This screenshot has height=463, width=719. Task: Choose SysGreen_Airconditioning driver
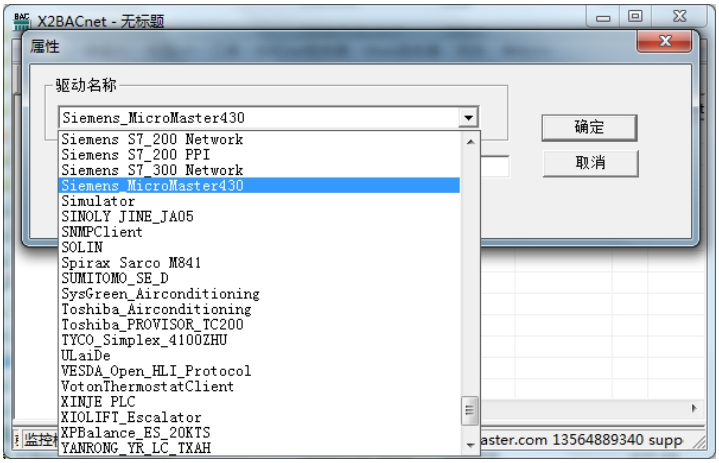point(259,293)
